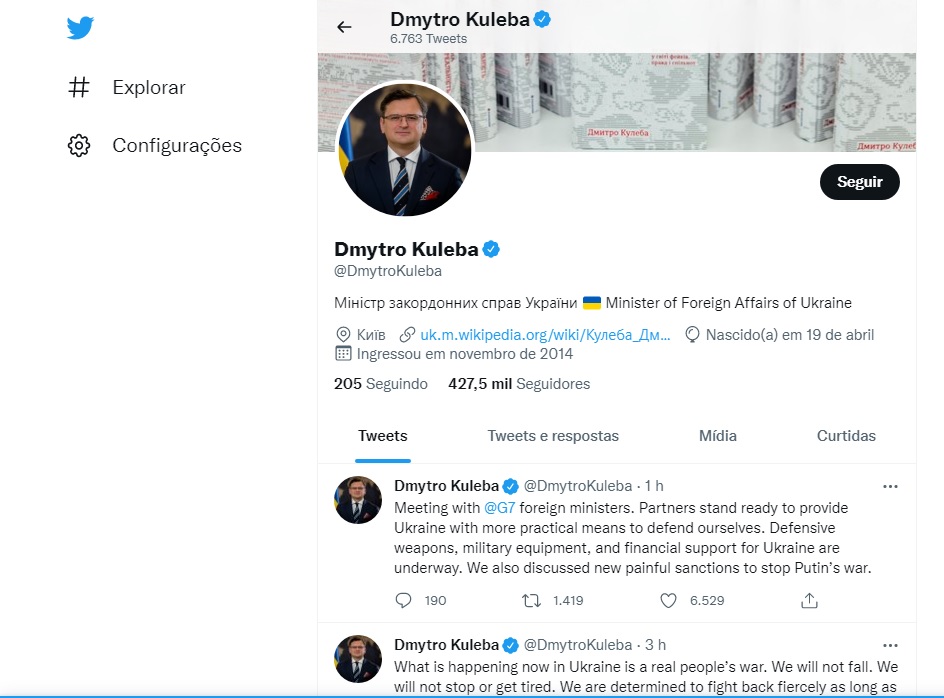Switch to Tweets e respostas tab

click(553, 436)
